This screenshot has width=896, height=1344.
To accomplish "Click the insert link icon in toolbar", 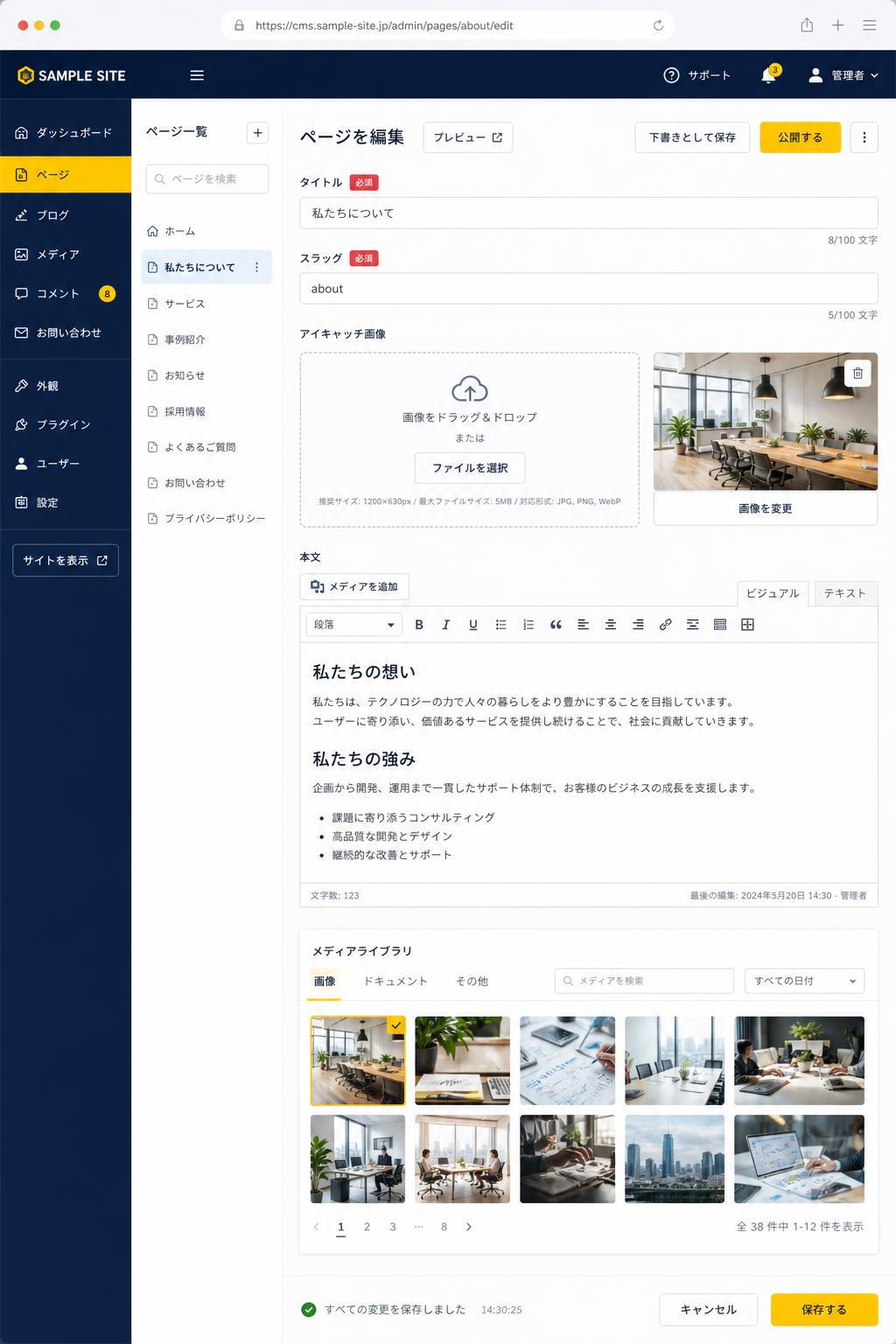I will (665, 625).
